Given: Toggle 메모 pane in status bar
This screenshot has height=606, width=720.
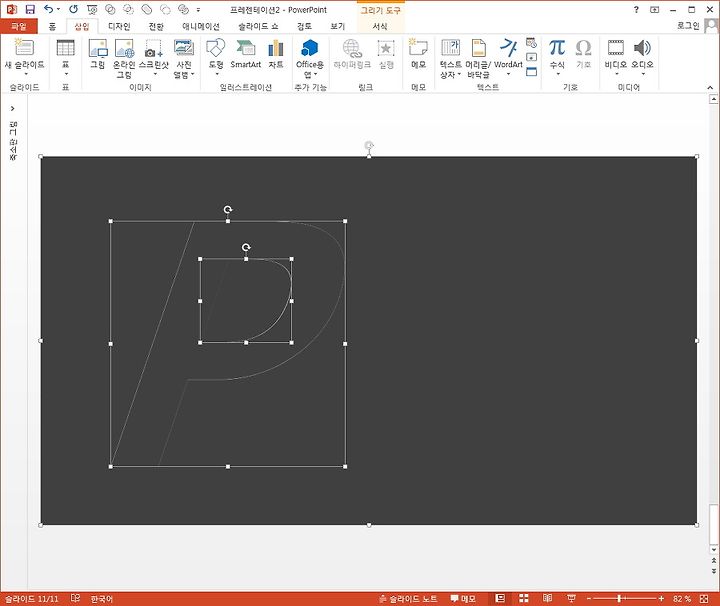Looking at the screenshot, I should (x=463, y=599).
